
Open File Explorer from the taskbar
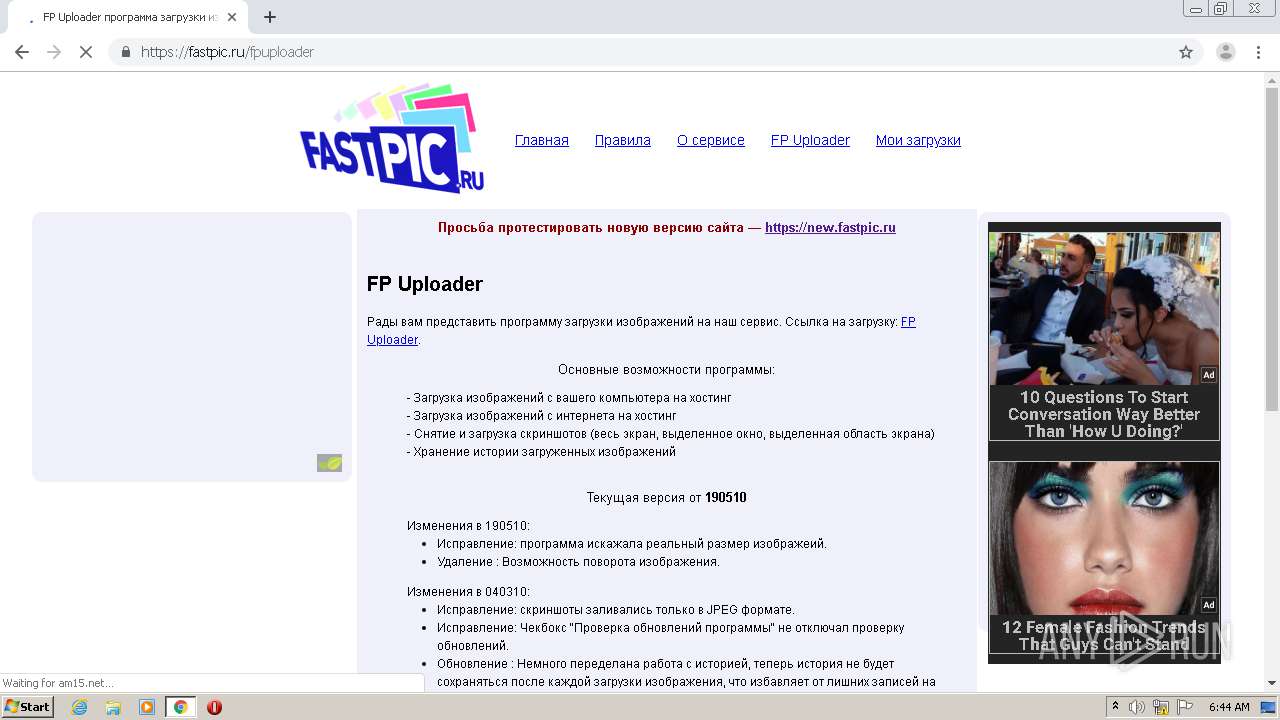pyautogui.click(x=113, y=707)
